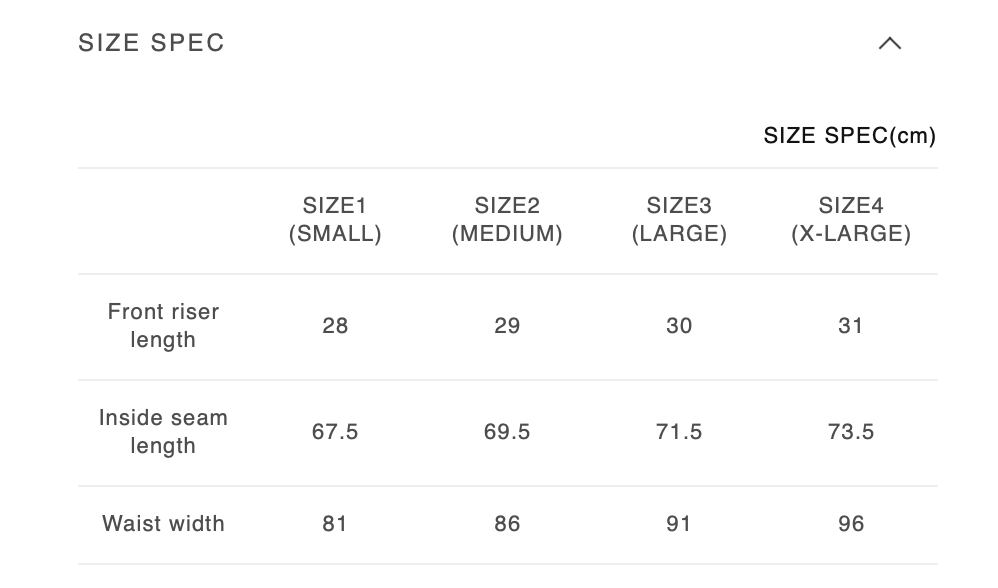Image resolution: width=998 pixels, height=588 pixels.
Task: Click waist width value 96
Action: (851, 524)
